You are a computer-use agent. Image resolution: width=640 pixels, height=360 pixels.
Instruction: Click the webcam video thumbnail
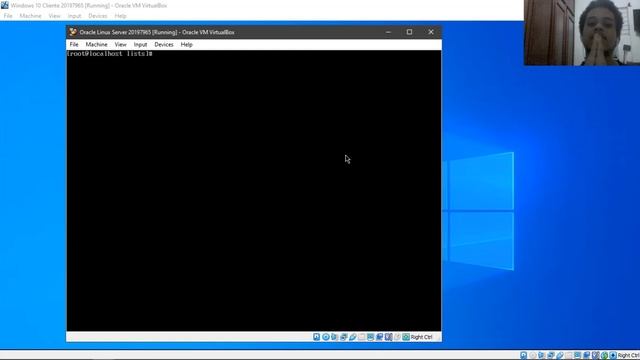click(582, 33)
